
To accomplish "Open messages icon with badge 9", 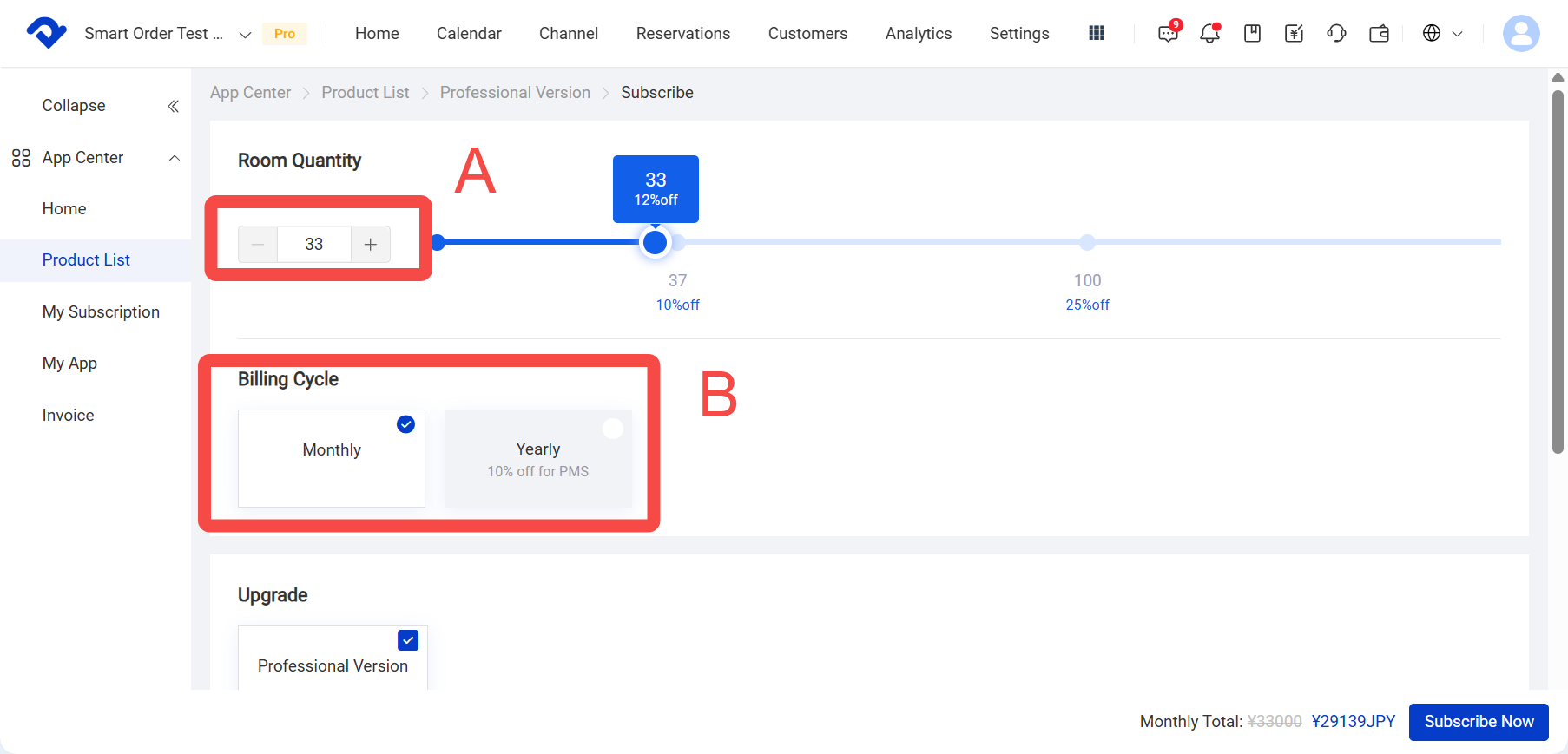I will [1169, 33].
